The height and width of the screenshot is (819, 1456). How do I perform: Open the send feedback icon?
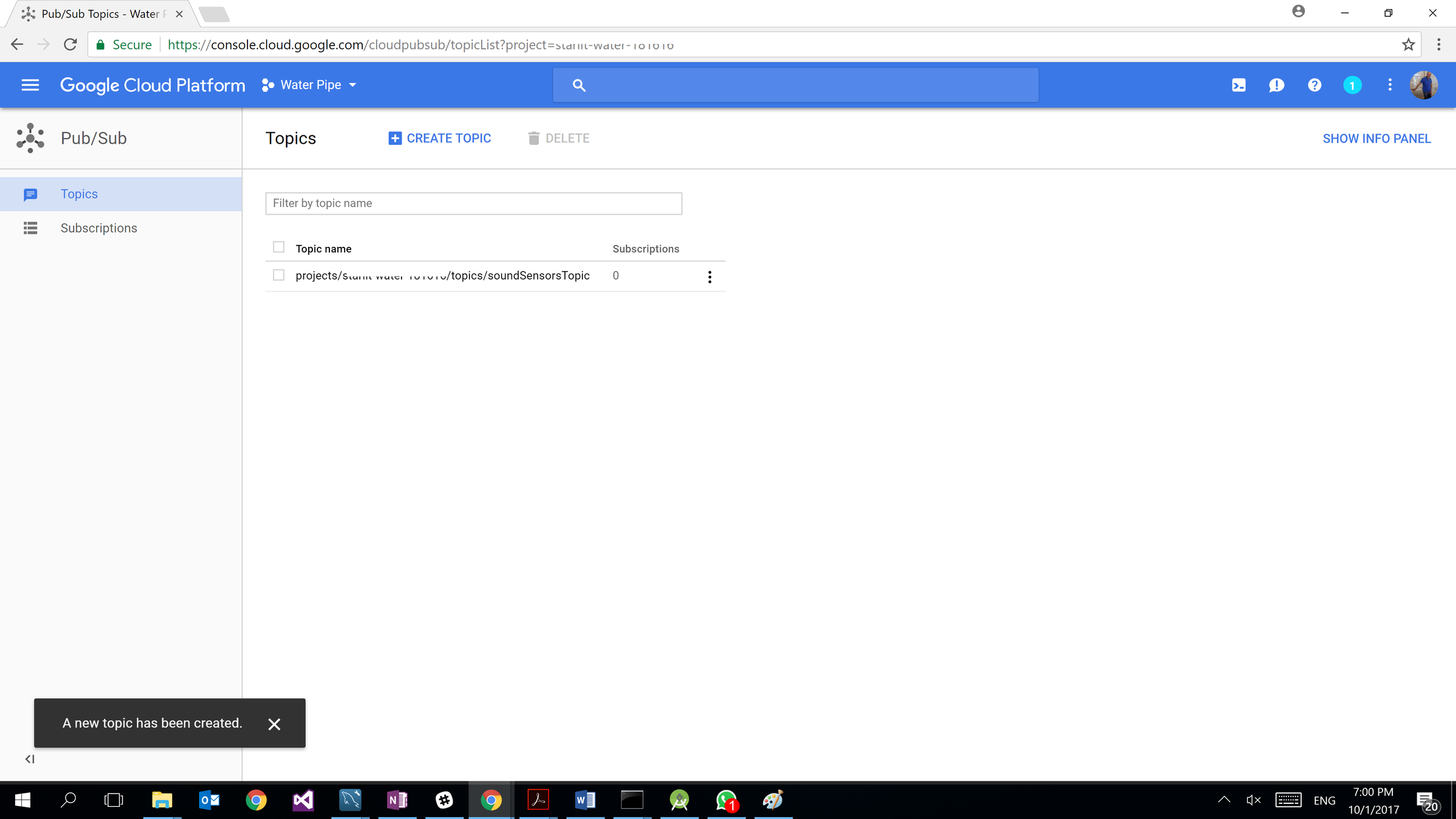[1276, 85]
